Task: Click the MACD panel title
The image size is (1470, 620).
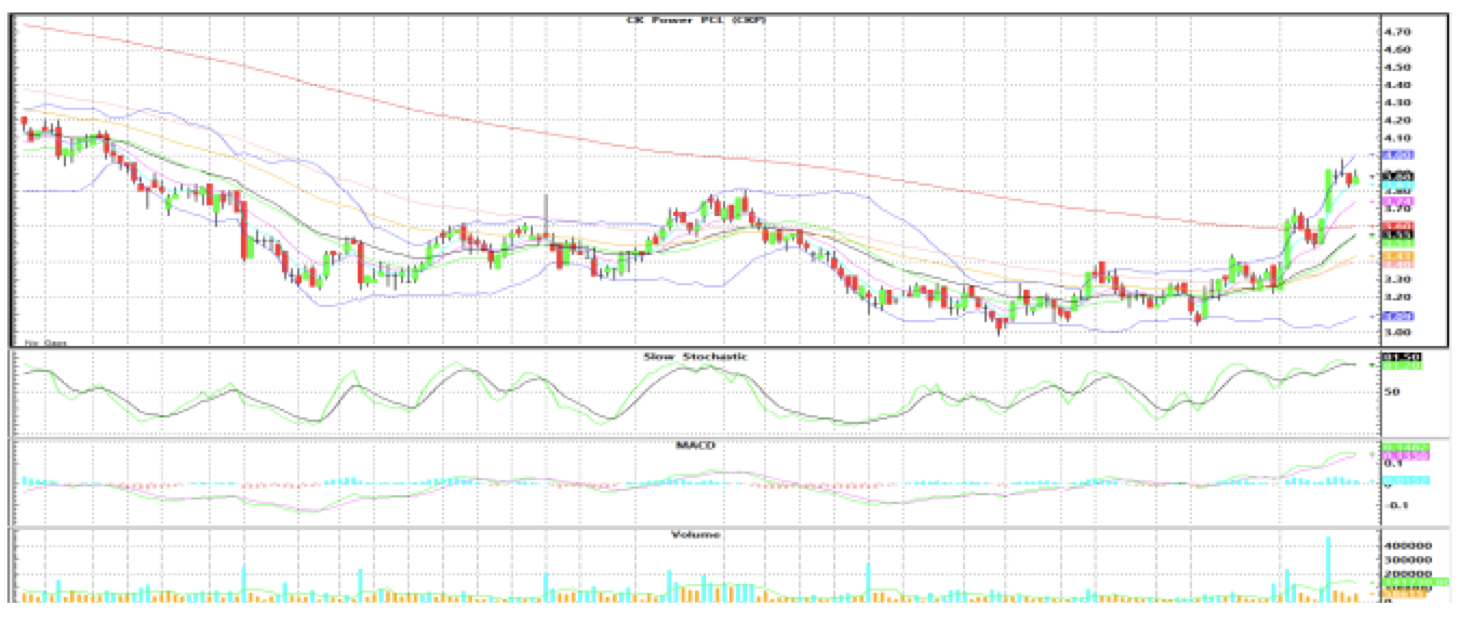Action: click(x=694, y=444)
